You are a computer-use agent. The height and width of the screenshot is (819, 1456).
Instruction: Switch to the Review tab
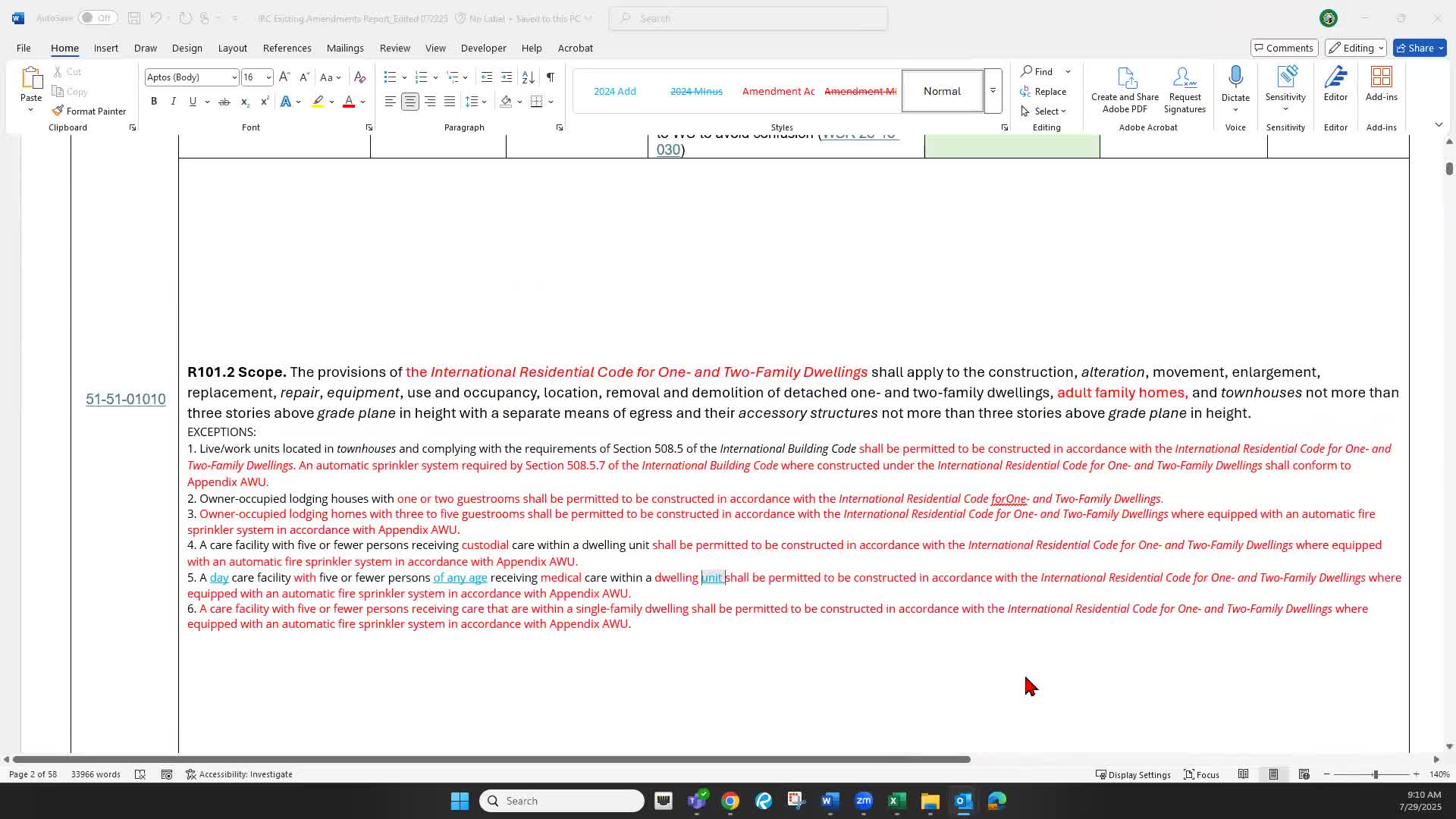tap(394, 48)
